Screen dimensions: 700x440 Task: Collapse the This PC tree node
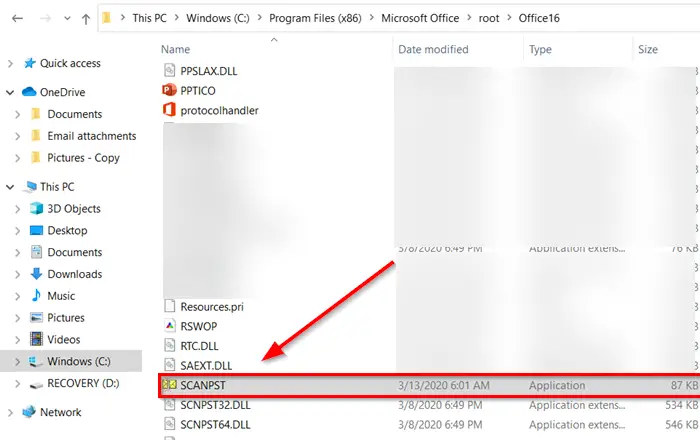coord(10,187)
